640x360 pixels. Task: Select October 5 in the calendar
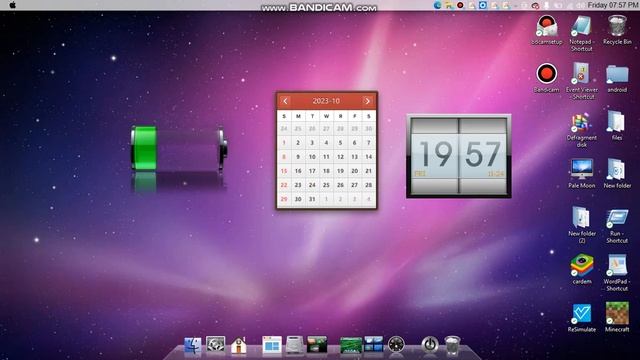[340, 143]
